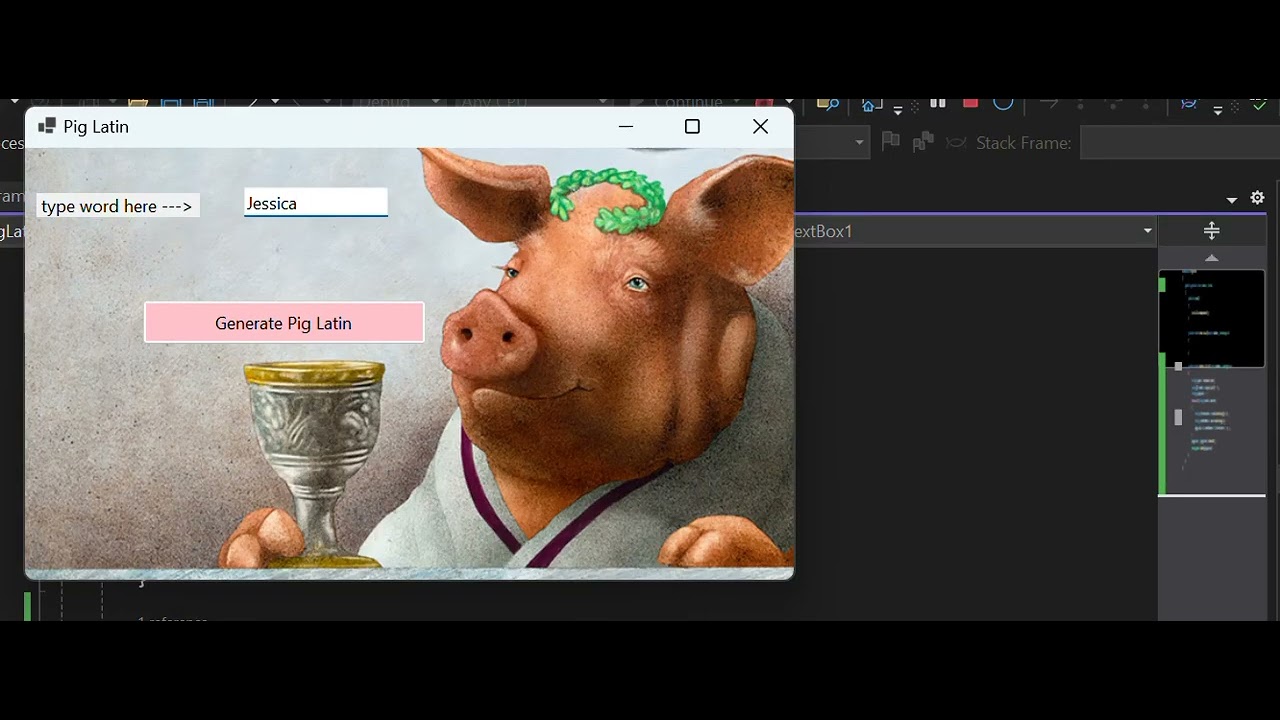Viewport: 1280px width, 720px height.
Task: Click the Stack Frame combo box
Action: coord(1180,143)
